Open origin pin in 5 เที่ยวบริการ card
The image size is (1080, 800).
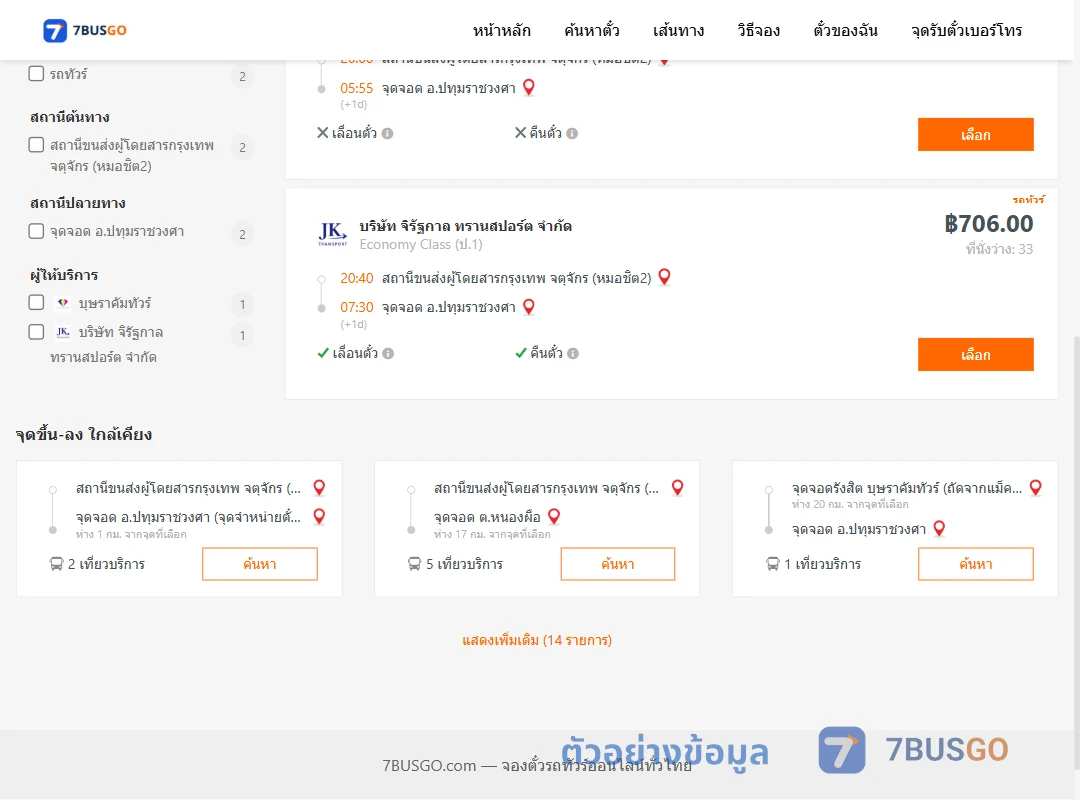678,488
